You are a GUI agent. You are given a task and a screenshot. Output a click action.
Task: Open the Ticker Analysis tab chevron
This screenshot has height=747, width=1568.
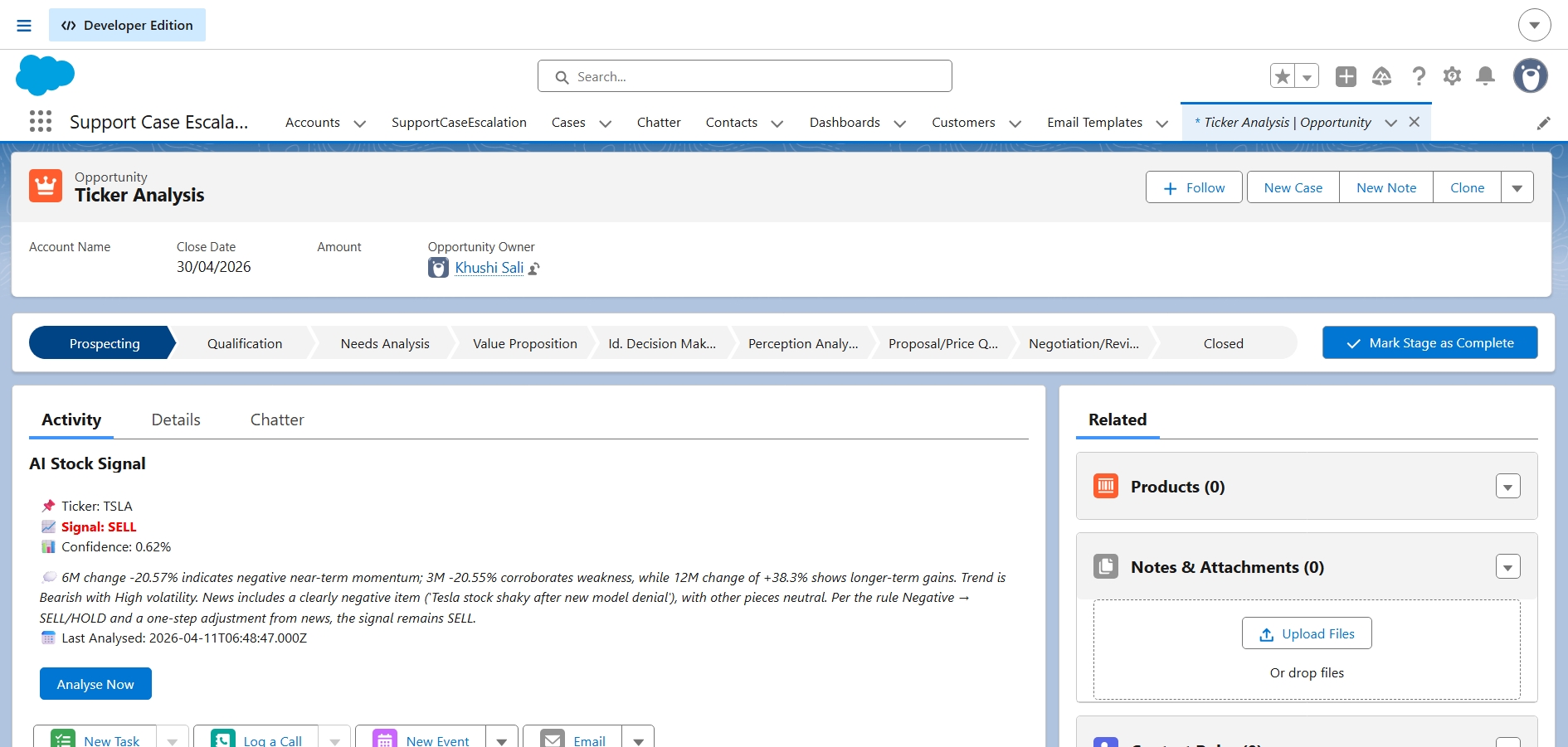click(x=1391, y=123)
